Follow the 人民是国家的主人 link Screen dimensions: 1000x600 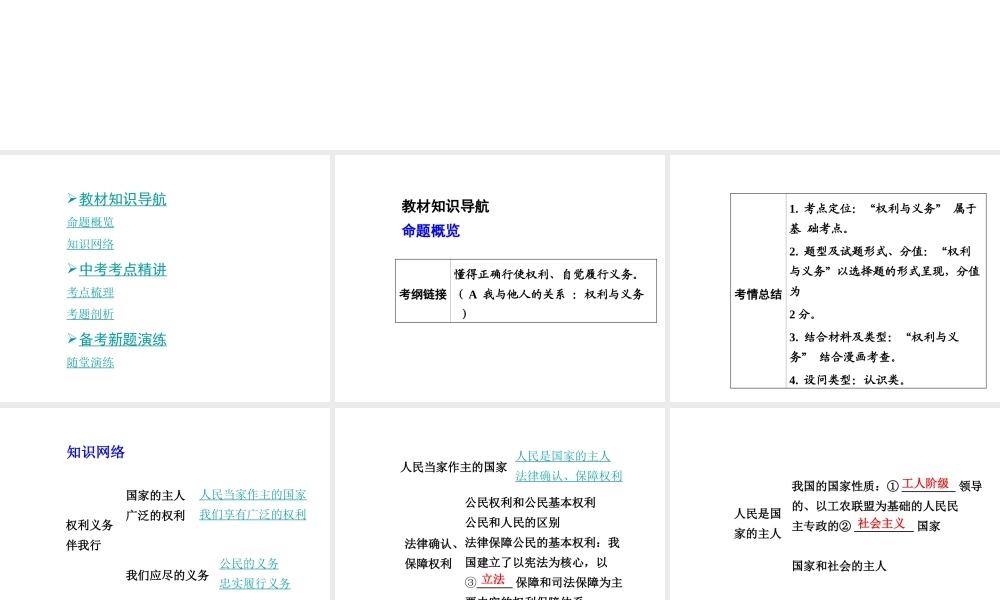pos(562,456)
